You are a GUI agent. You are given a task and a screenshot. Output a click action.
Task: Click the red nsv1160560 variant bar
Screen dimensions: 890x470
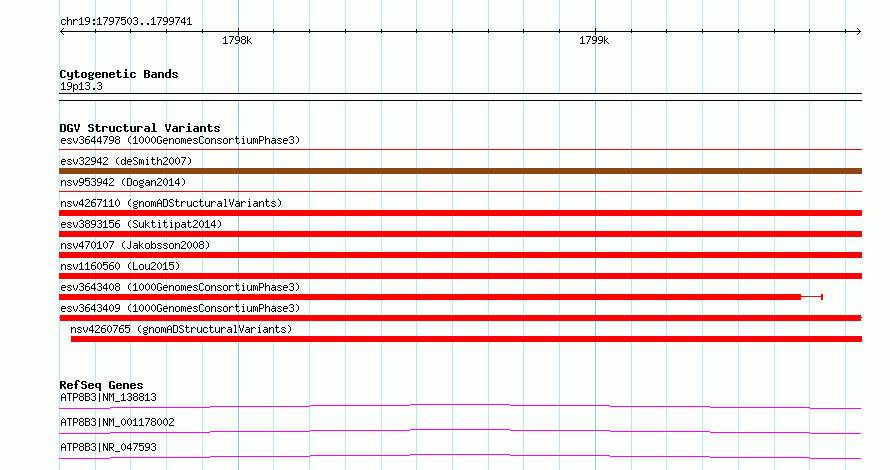pos(460,276)
